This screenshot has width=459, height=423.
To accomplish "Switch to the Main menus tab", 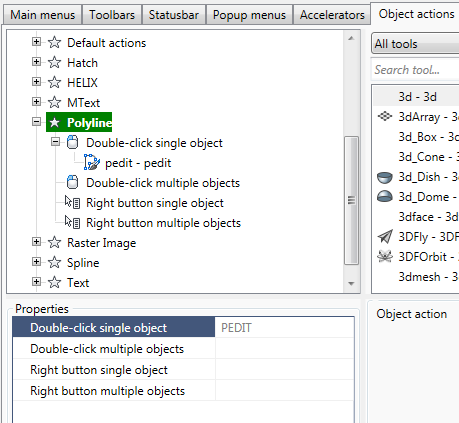I will pos(43,15).
